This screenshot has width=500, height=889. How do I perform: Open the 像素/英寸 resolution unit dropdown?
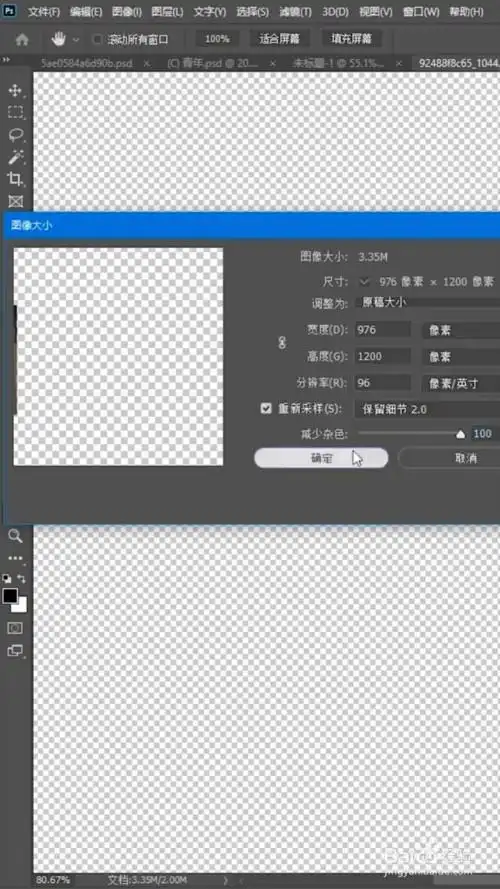[461, 383]
